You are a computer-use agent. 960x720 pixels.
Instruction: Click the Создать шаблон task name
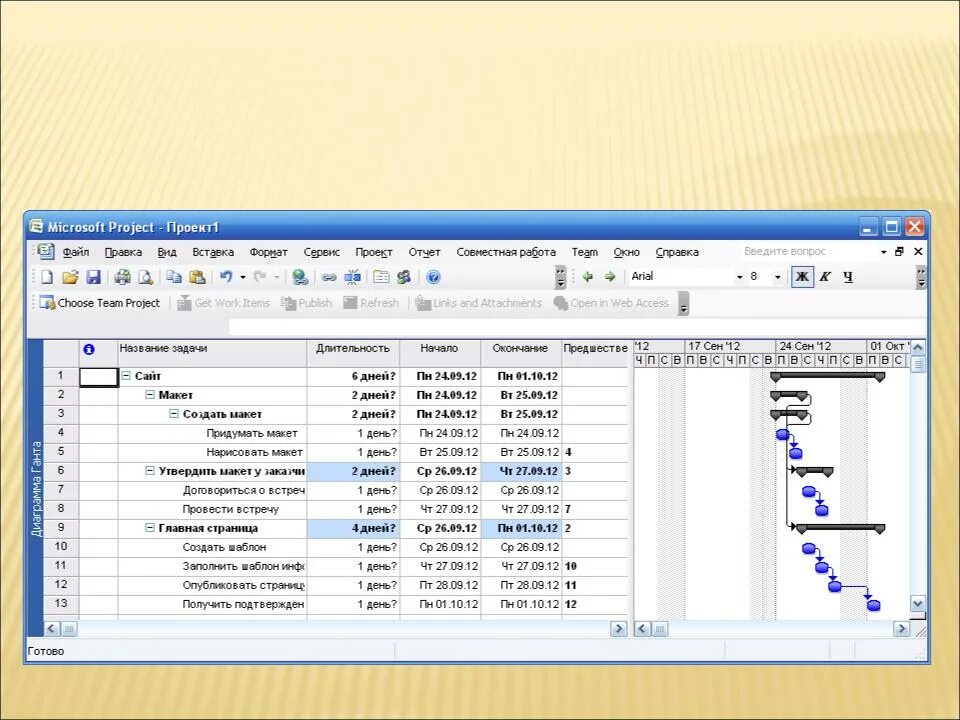click(224, 547)
